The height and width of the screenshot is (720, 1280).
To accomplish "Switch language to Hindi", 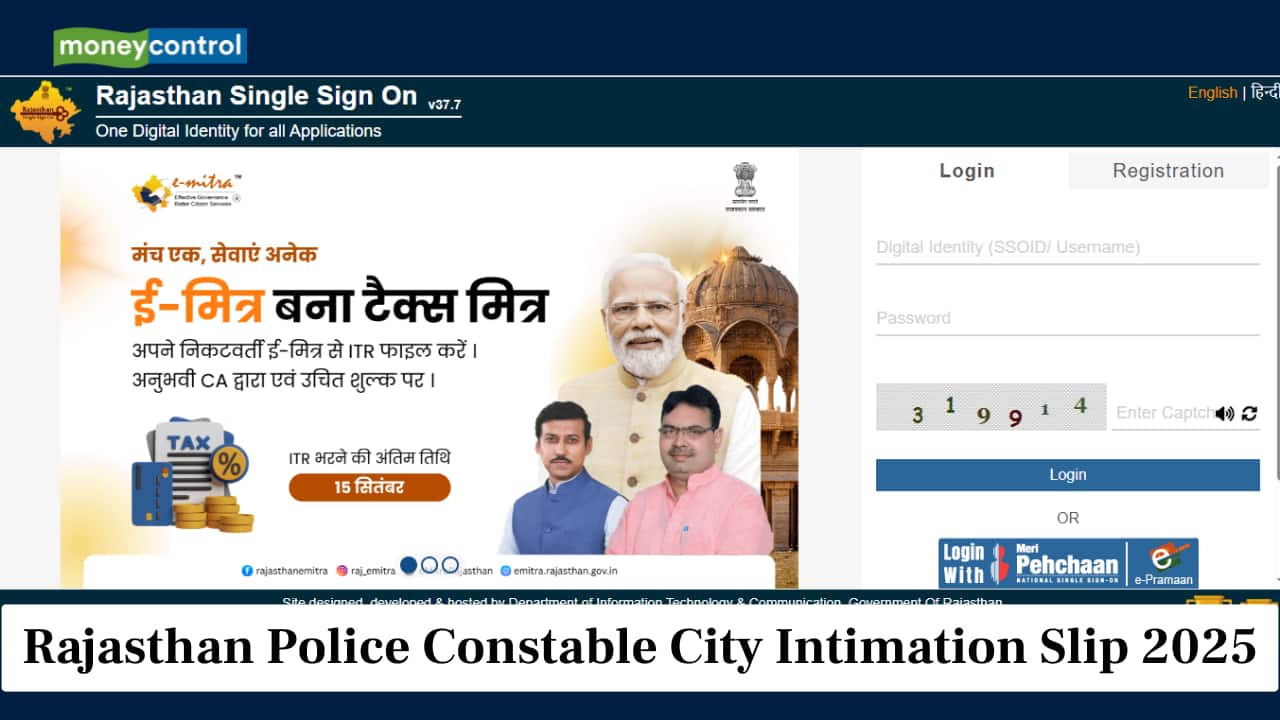I will (x=1265, y=92).
